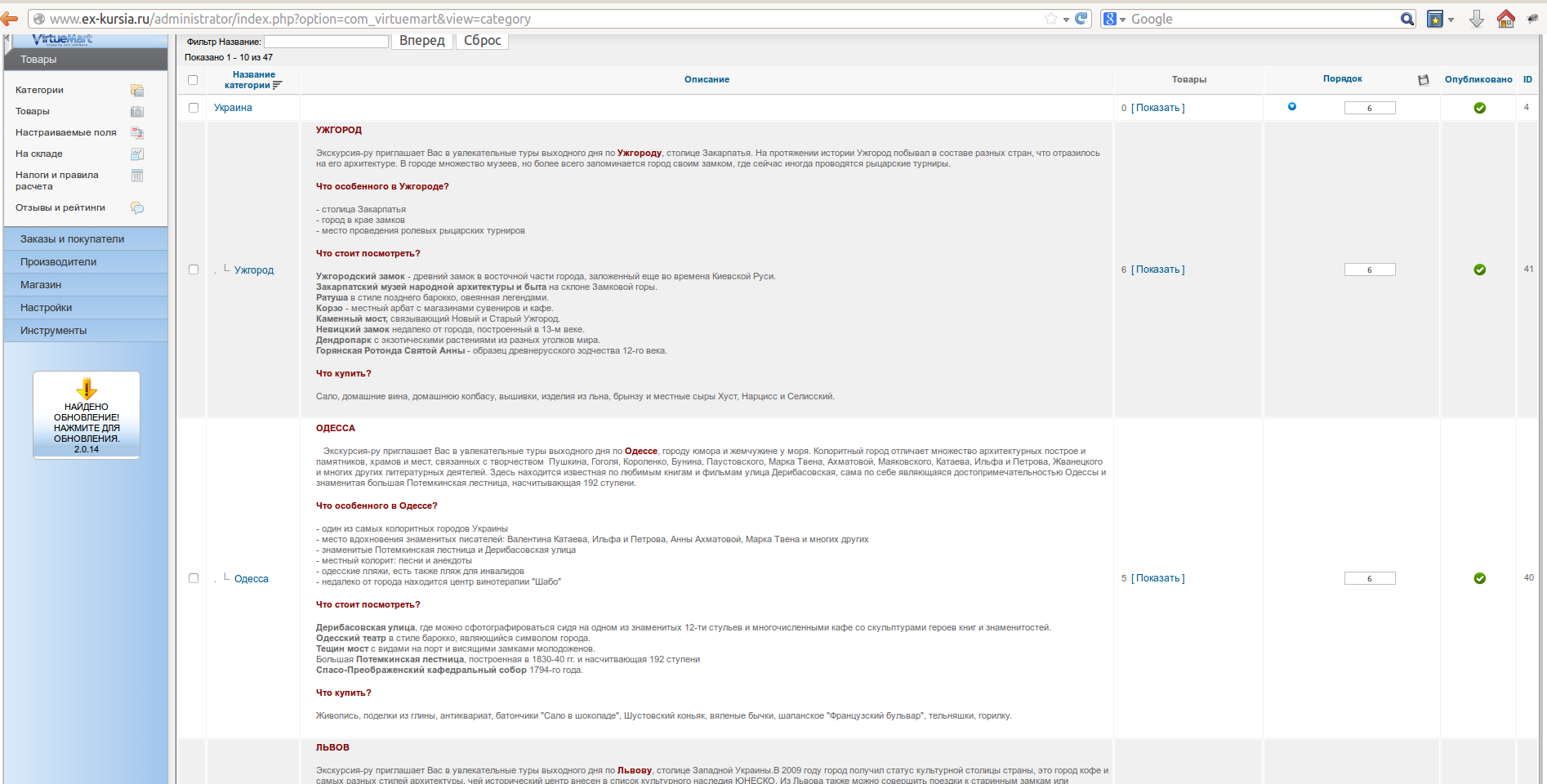The height and width of the screenshot is (784, 1547).
Task: Open the Настраиваемые поля icon
Action: click(137, 132)
